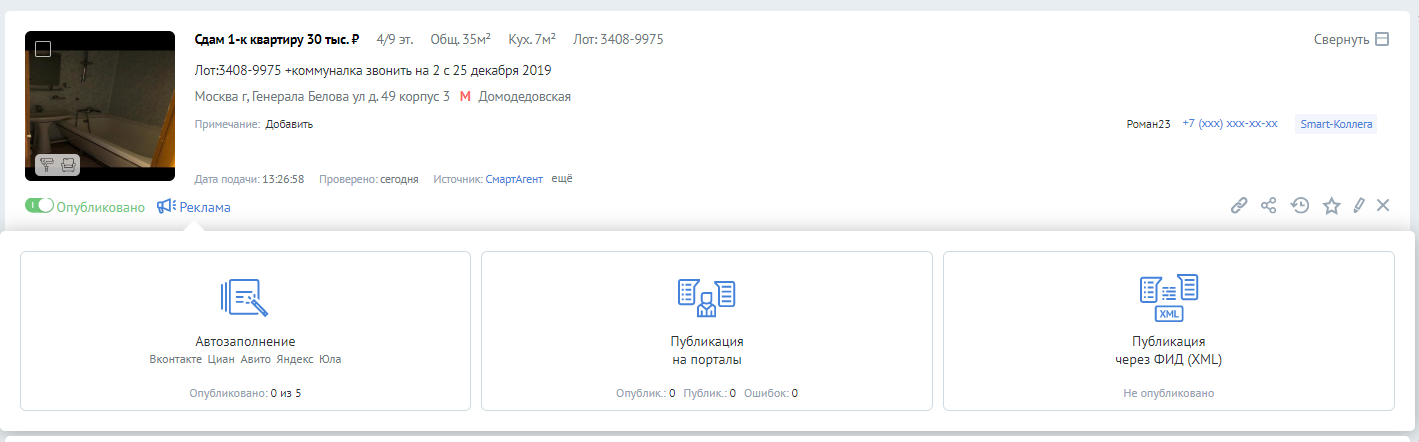Open the Публикация через ФИД (XML) card
This screenshot has height=442, width=1419.
click(1169, 330)
